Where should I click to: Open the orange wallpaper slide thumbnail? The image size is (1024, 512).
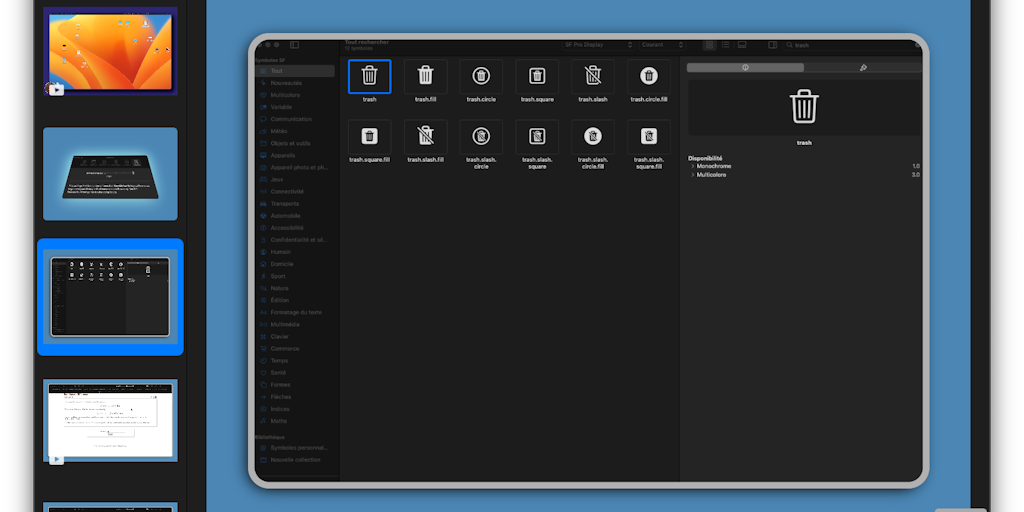point(110,51)
